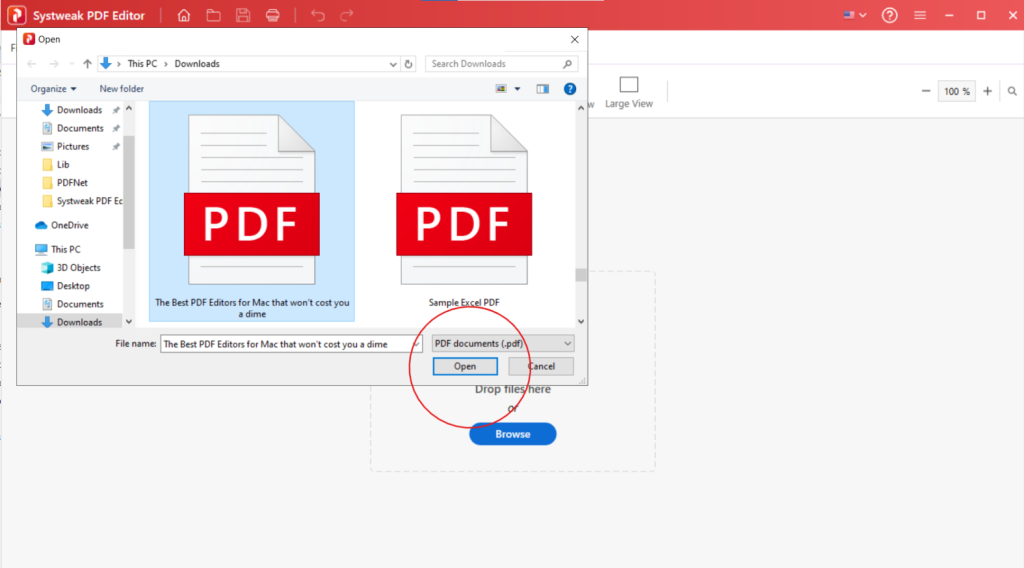The height and width of the screenshot is (568, 1024).
Task: Open the hamburger menu icon
Action: (x=920, y=15)
